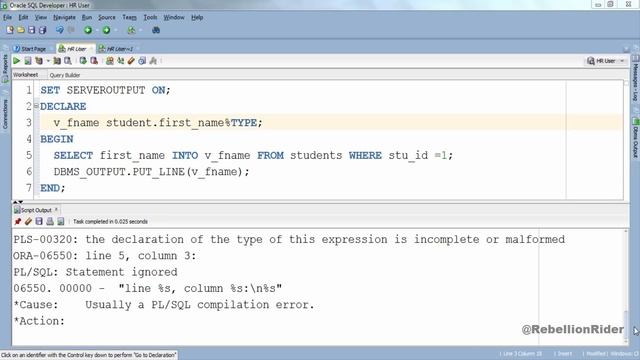Run the statement with green play icon
The width and height of the screenshot is (640, 360).
point(17,61)
